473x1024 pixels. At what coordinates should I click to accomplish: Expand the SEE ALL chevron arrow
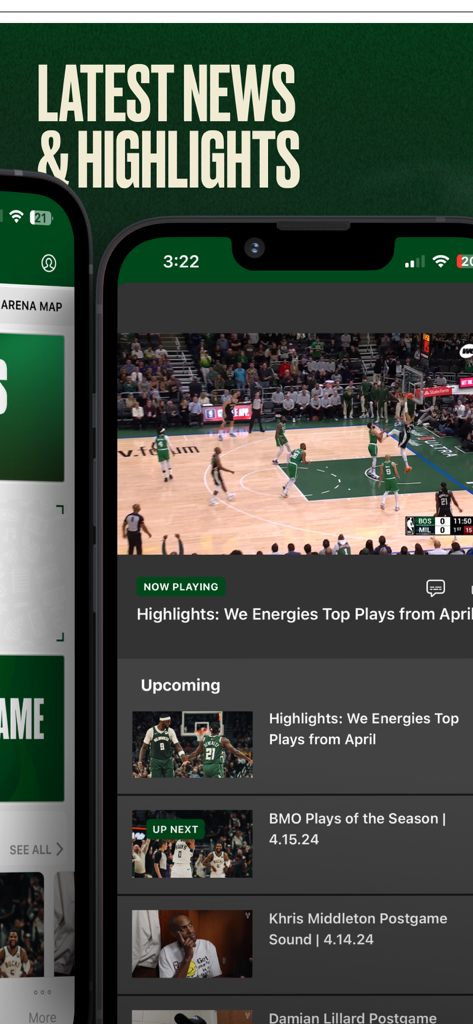tap(59, 849)
